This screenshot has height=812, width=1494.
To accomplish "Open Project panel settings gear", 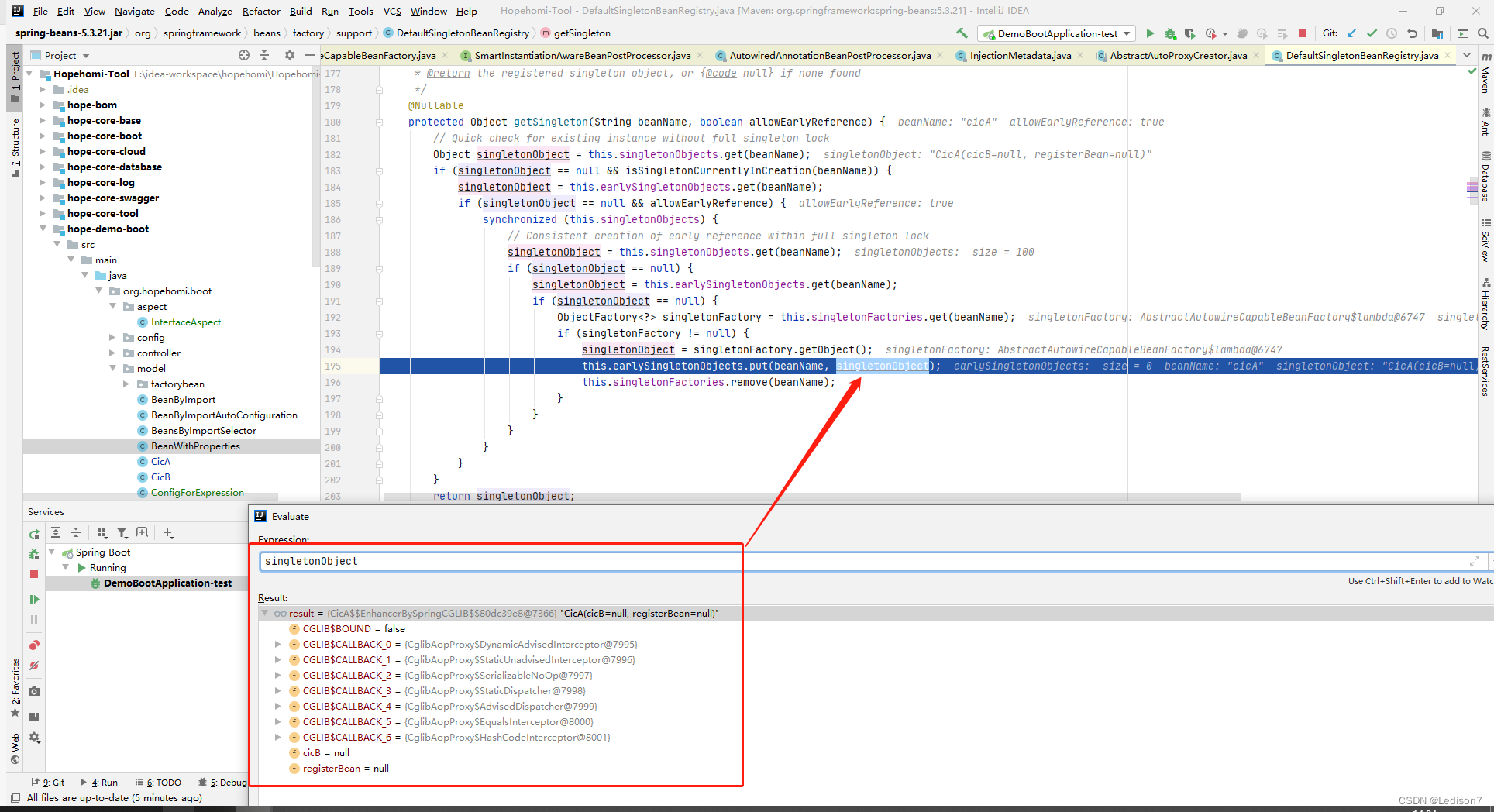I will pyautogui.click(x=290, y=55).
